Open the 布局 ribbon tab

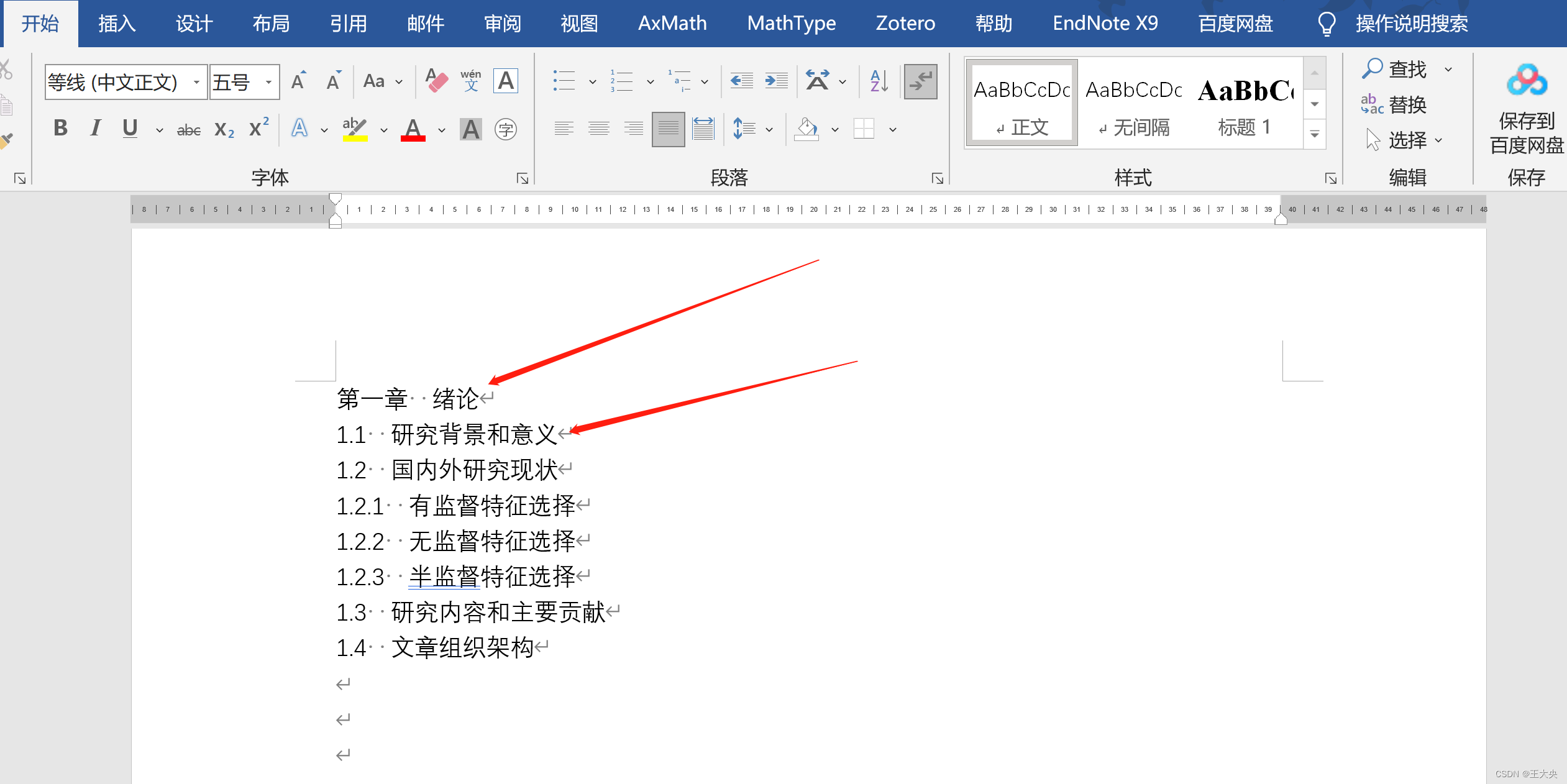tap(271, 24)
